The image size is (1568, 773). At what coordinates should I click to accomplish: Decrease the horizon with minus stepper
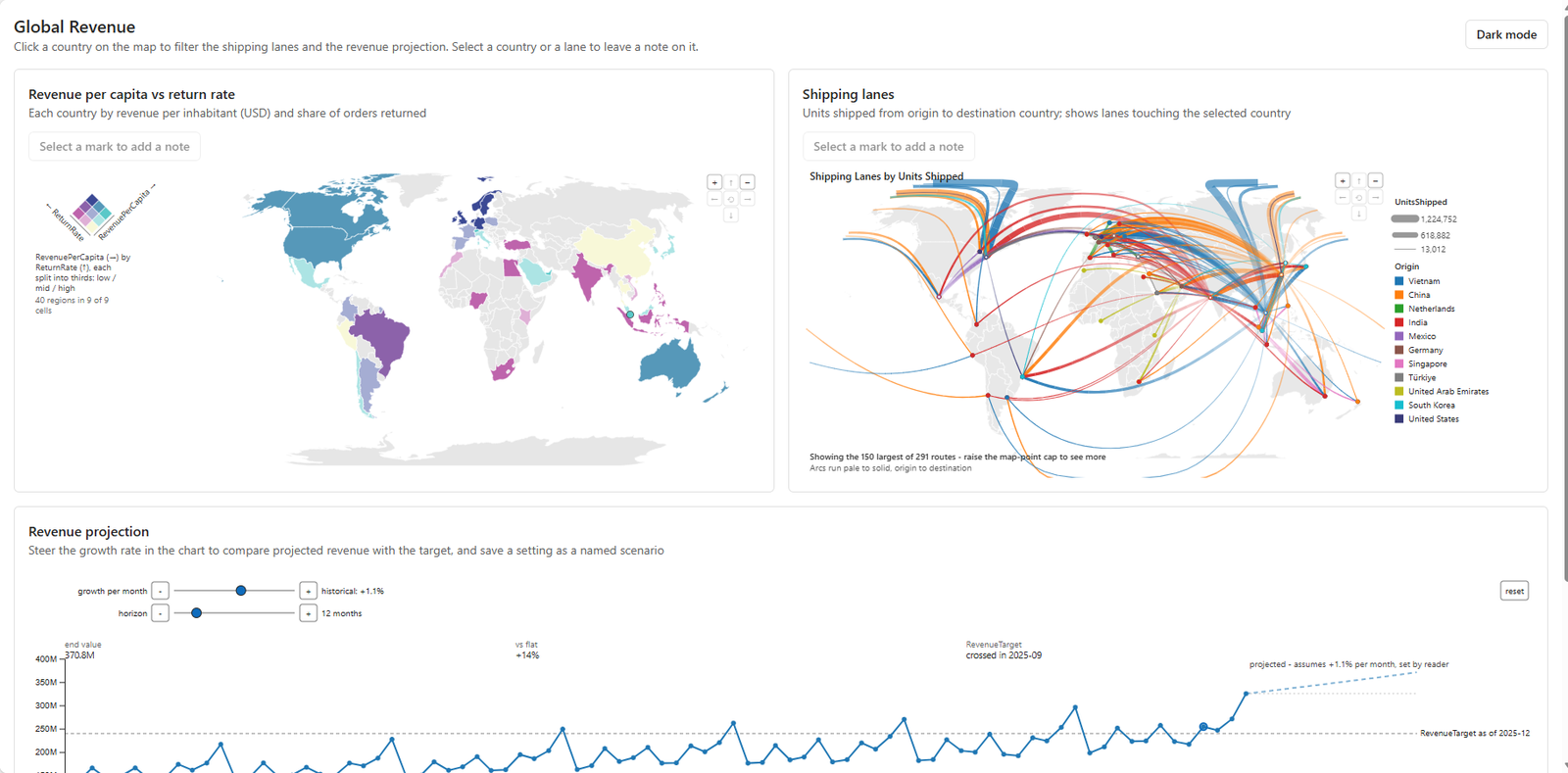pyautogui.click(x=161, y=613)
